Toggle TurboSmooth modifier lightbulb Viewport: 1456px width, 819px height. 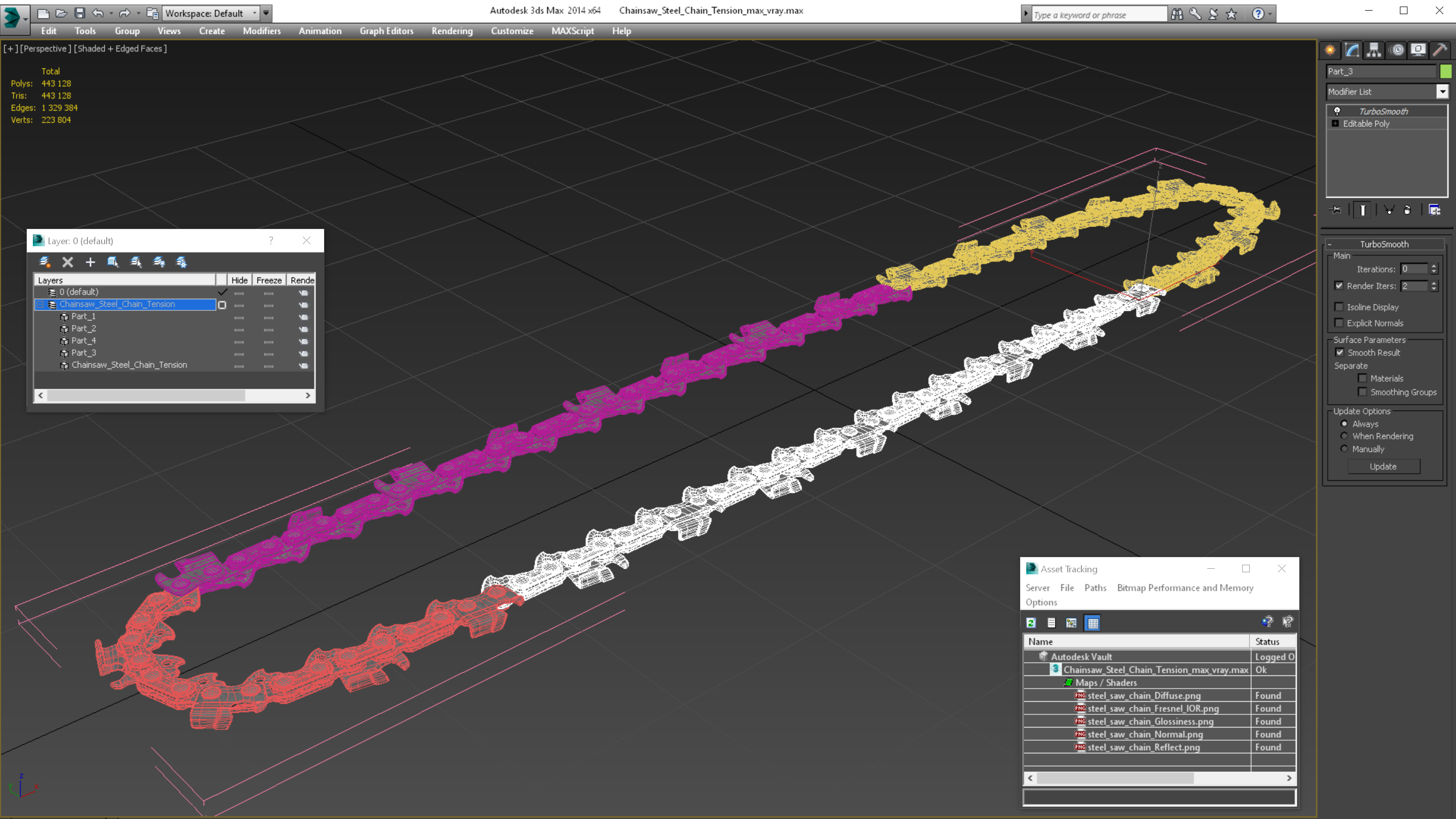pos(1337,111)
